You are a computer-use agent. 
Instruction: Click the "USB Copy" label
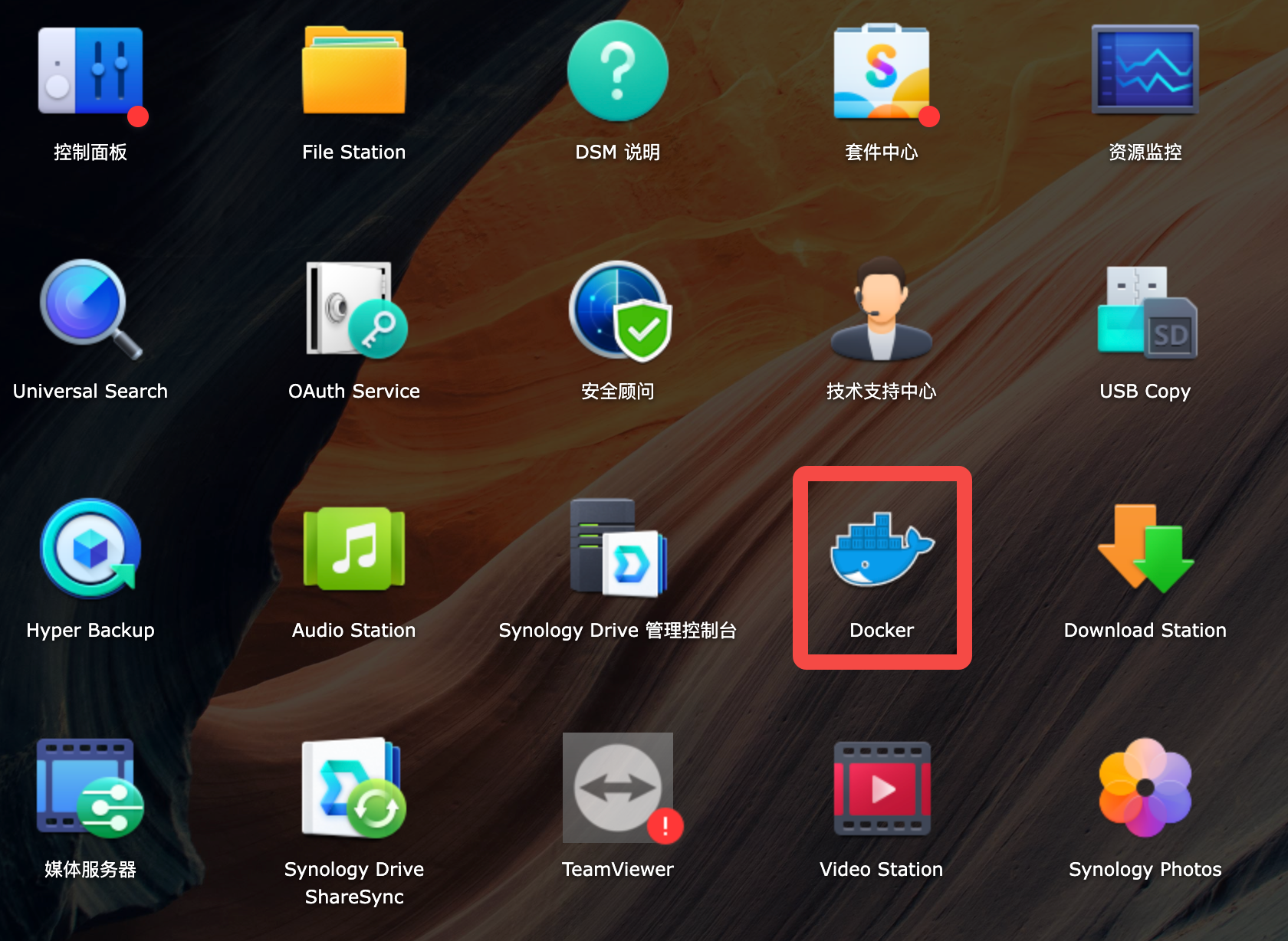point(1145,392)
